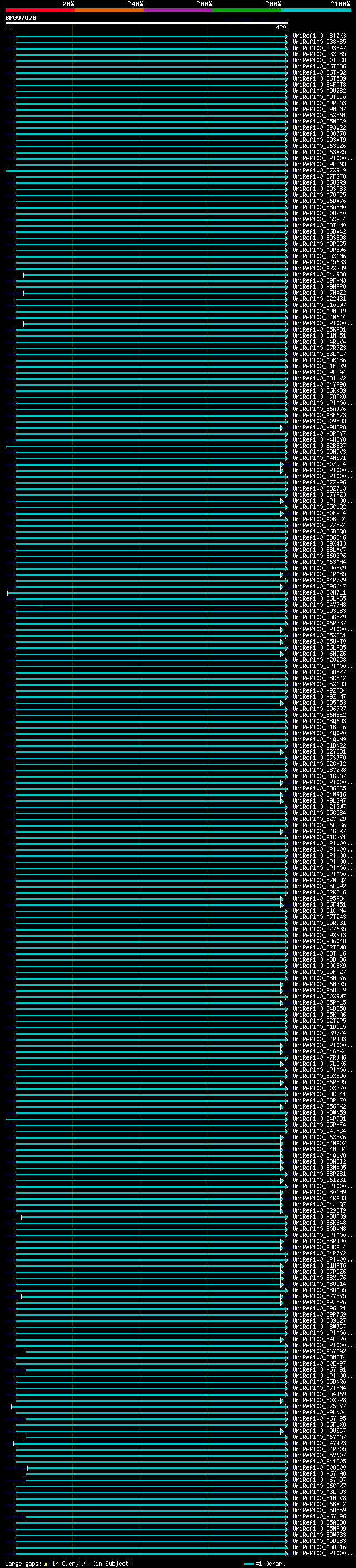Pick the UniRef100_A9RQA3 entry
356x1568 pixels.
pyautogui.click(x=319, y=103)
